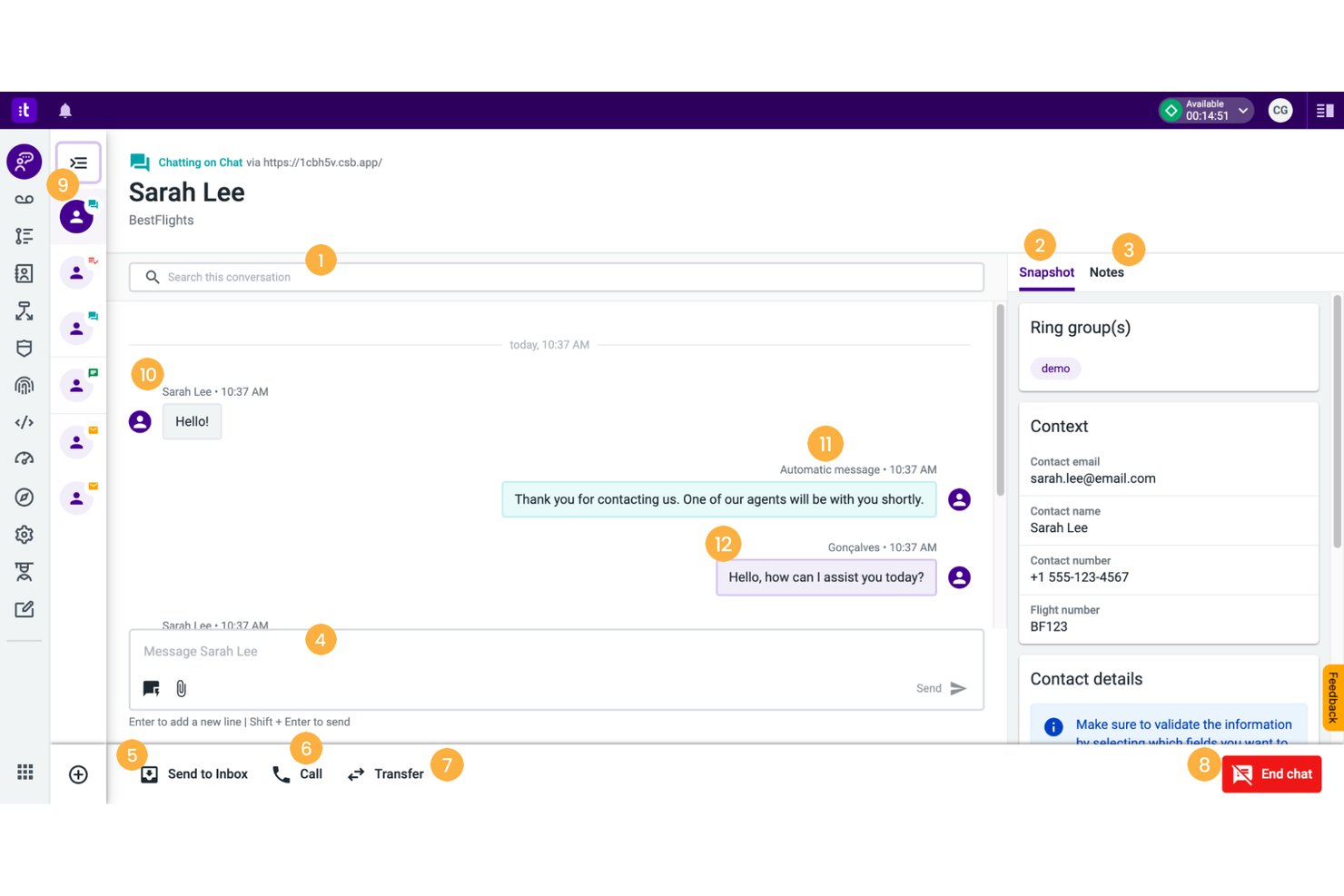Open the shield icon in sidebar
This screenshot has height=896, width=1344.
click(x=25, y=349)
